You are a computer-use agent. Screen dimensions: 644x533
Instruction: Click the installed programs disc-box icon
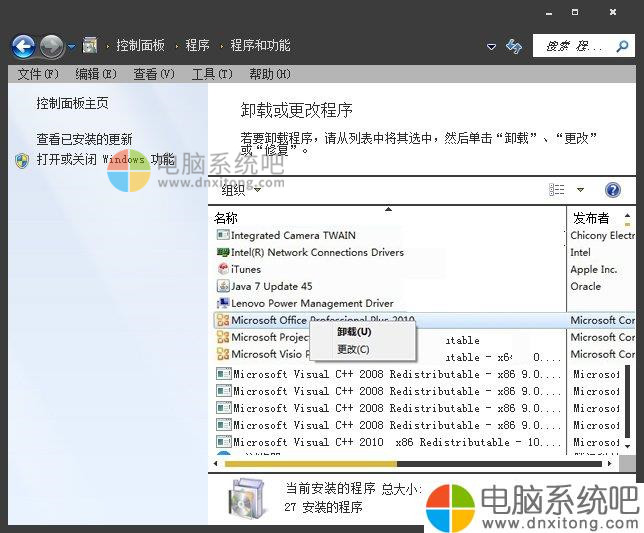(246, 499)
